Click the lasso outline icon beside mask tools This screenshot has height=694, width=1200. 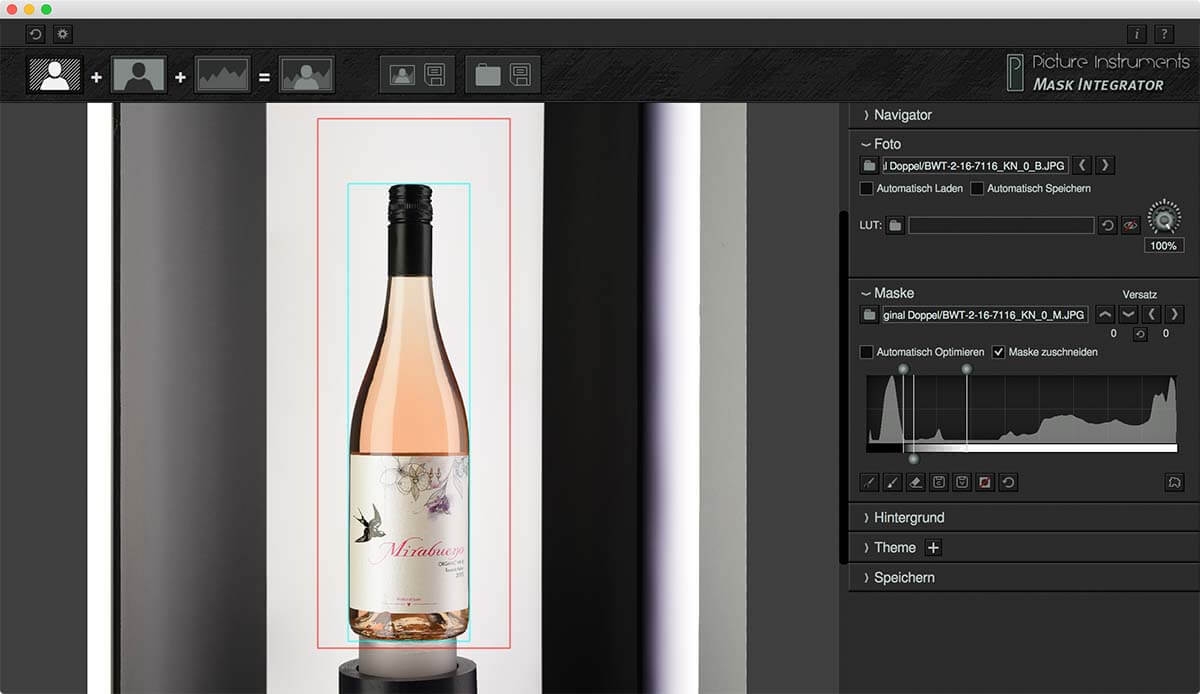coord(1175,482)
